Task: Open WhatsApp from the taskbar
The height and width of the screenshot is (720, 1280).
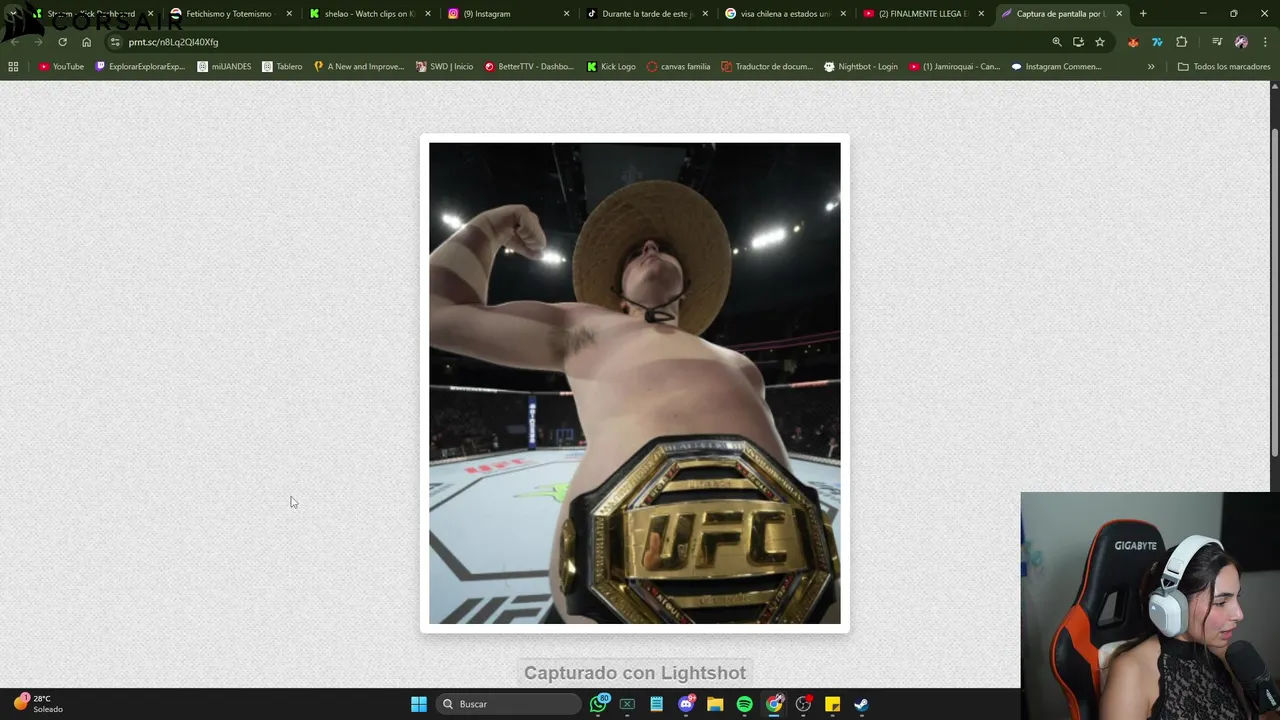Action: pos(599,704)
